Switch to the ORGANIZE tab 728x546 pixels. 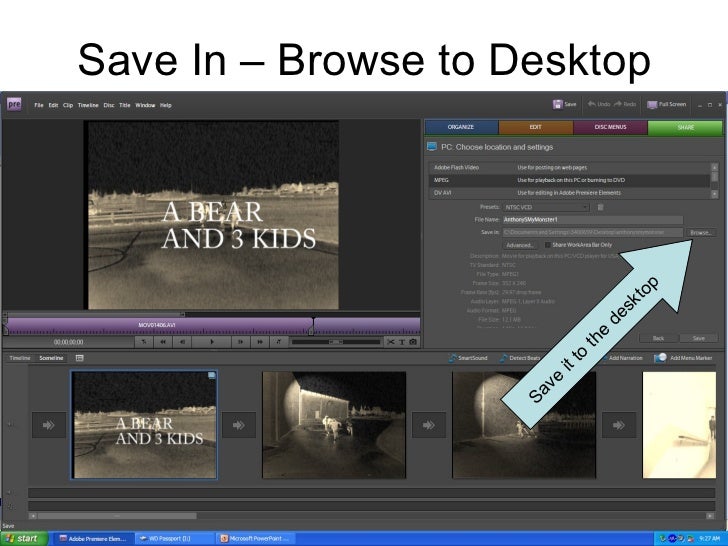click(x=461, y=127)
